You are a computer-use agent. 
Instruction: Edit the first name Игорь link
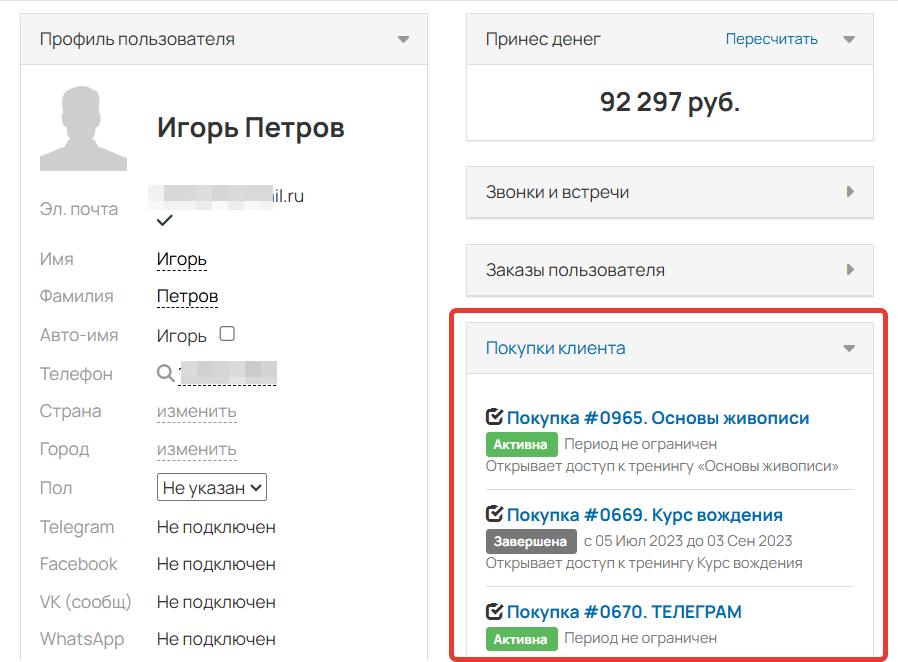tap(181, 258)
